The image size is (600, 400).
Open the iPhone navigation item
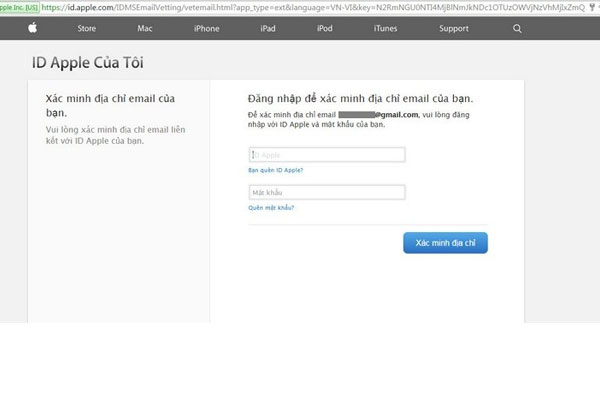(206, 28)
